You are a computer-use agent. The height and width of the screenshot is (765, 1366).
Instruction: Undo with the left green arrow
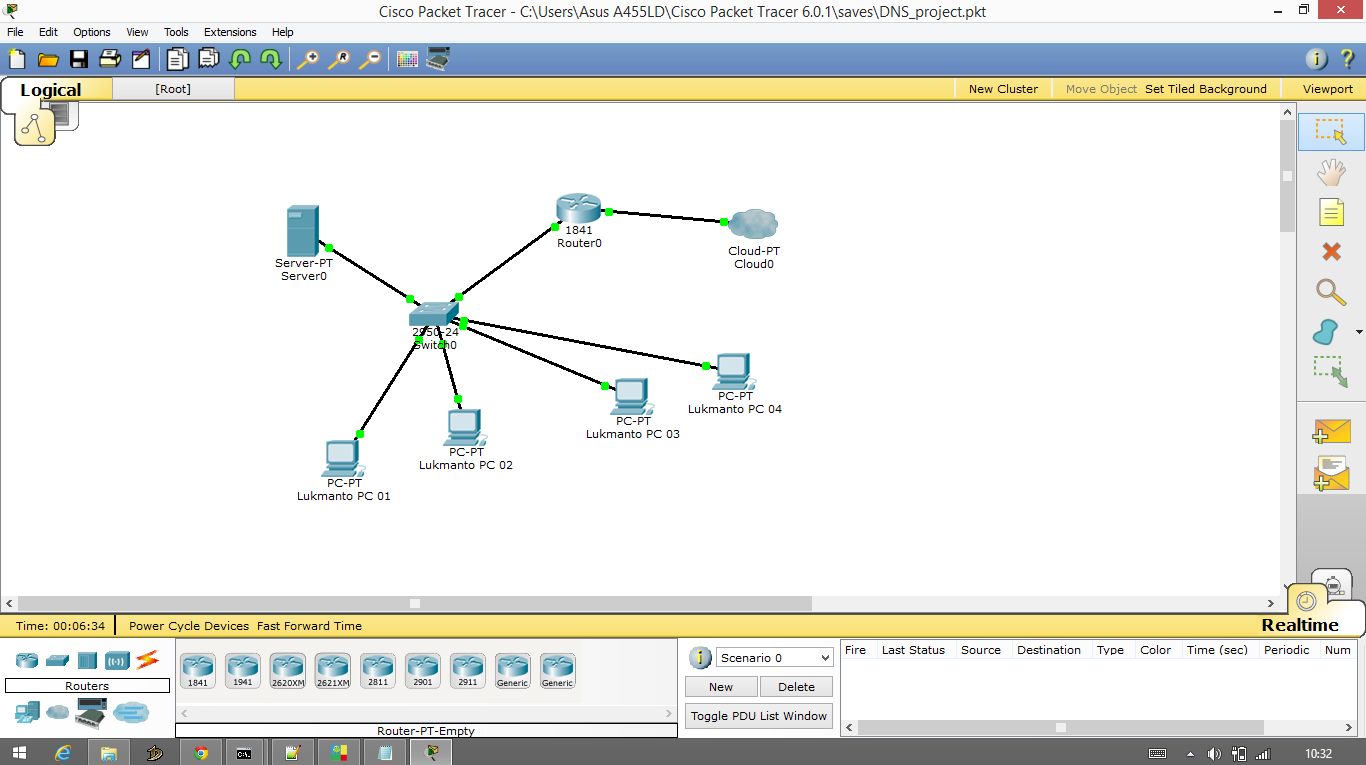coord(240,59)
